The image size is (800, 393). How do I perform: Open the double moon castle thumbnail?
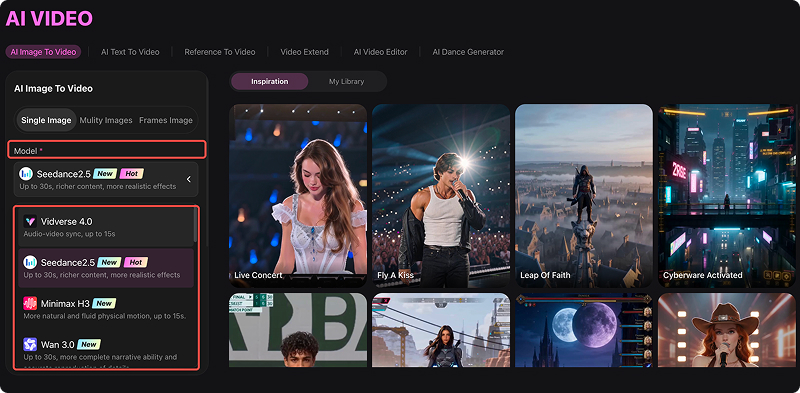(x=584, y=330)
